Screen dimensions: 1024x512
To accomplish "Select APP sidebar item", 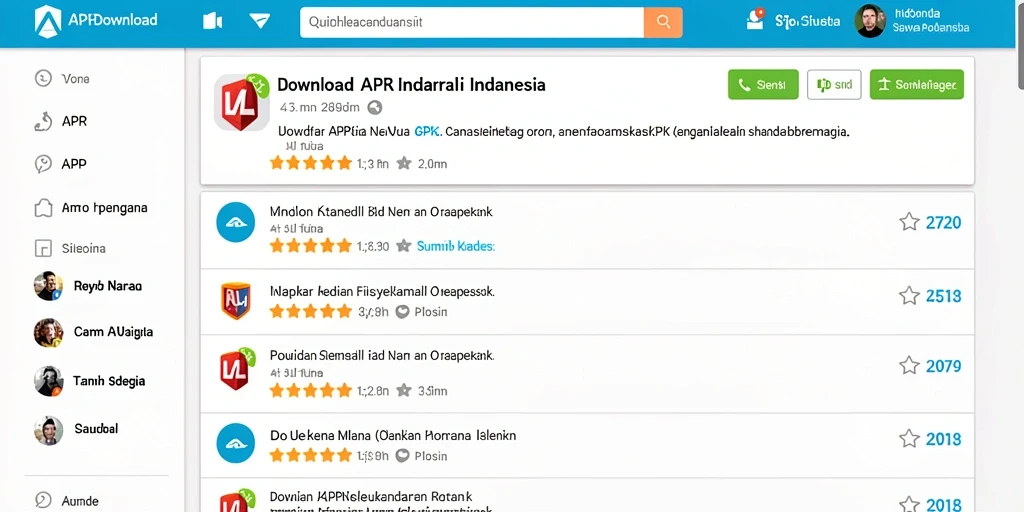I will (74, 164).
